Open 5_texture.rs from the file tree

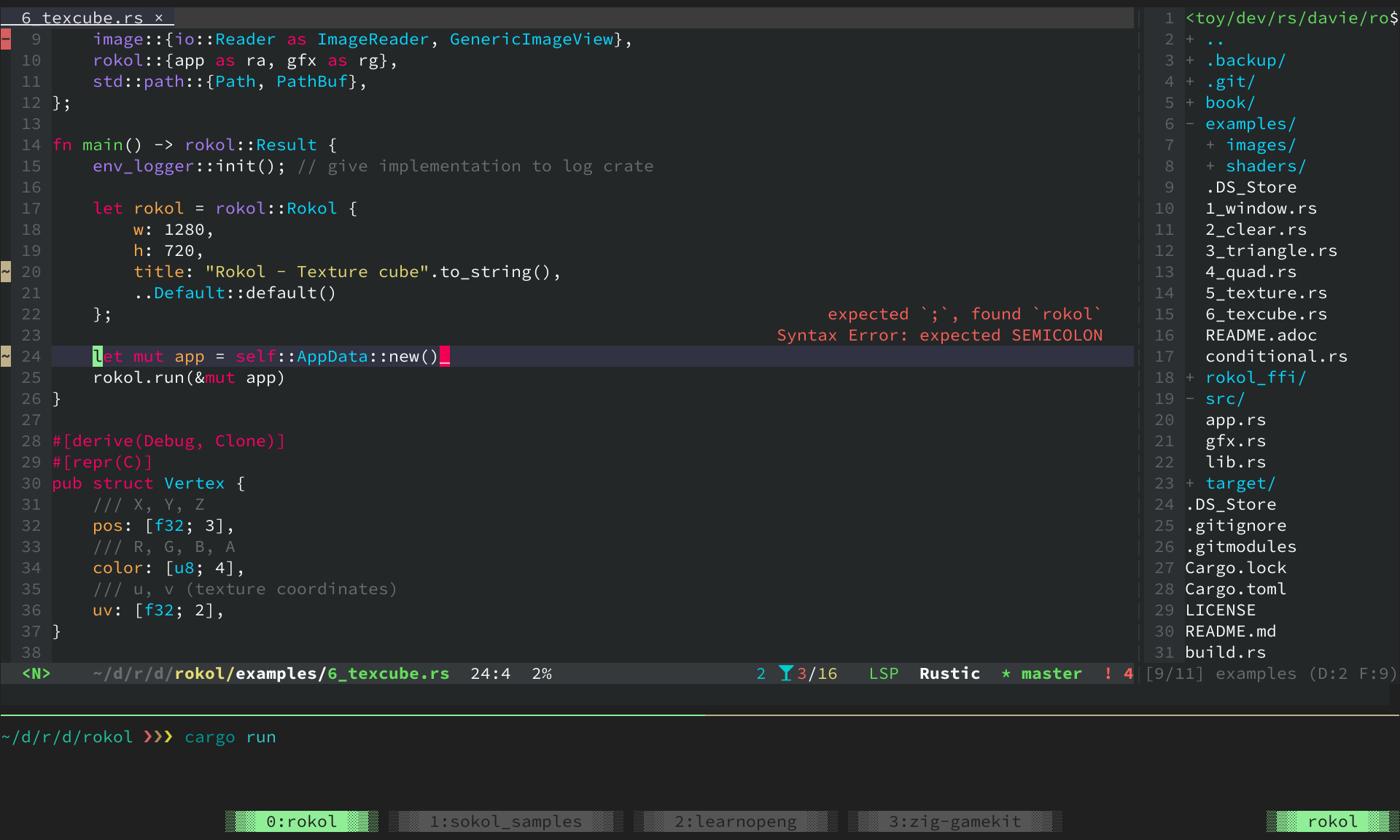1265,293
